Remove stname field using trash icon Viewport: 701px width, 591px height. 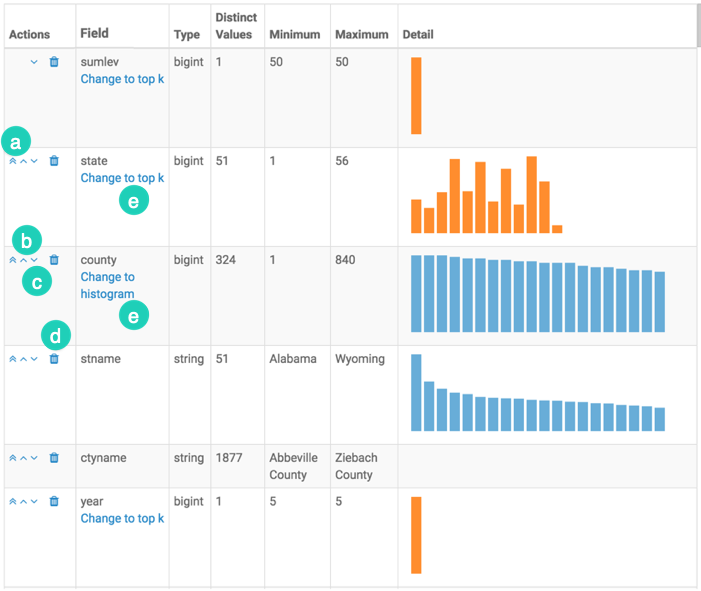point(54,359)
